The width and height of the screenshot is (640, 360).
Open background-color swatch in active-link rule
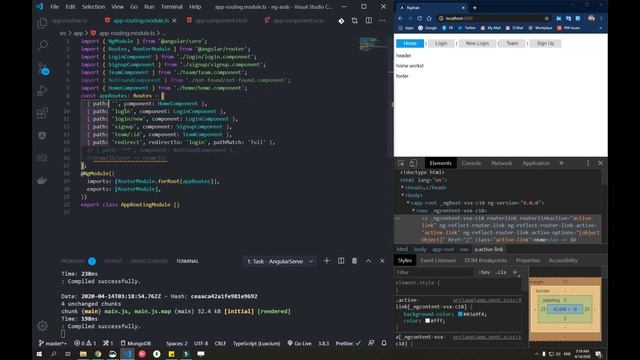click(x=460, y=314)
